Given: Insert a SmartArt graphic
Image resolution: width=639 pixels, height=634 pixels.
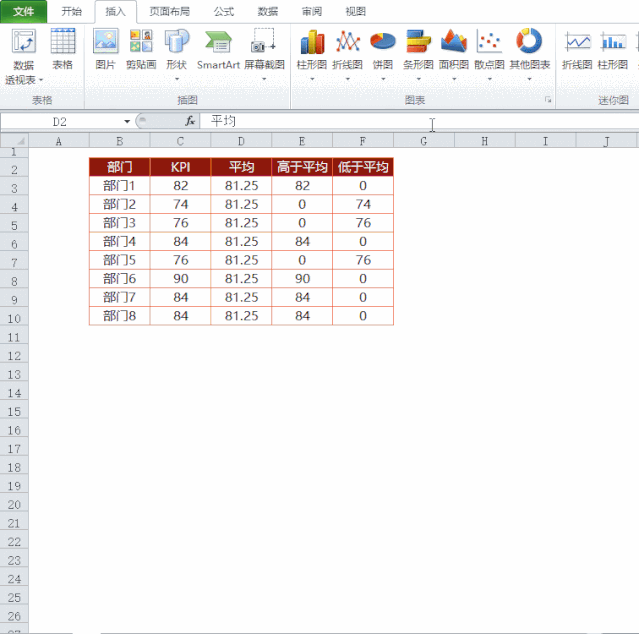Looking at the screenshot, I should [x=218, y=48].
